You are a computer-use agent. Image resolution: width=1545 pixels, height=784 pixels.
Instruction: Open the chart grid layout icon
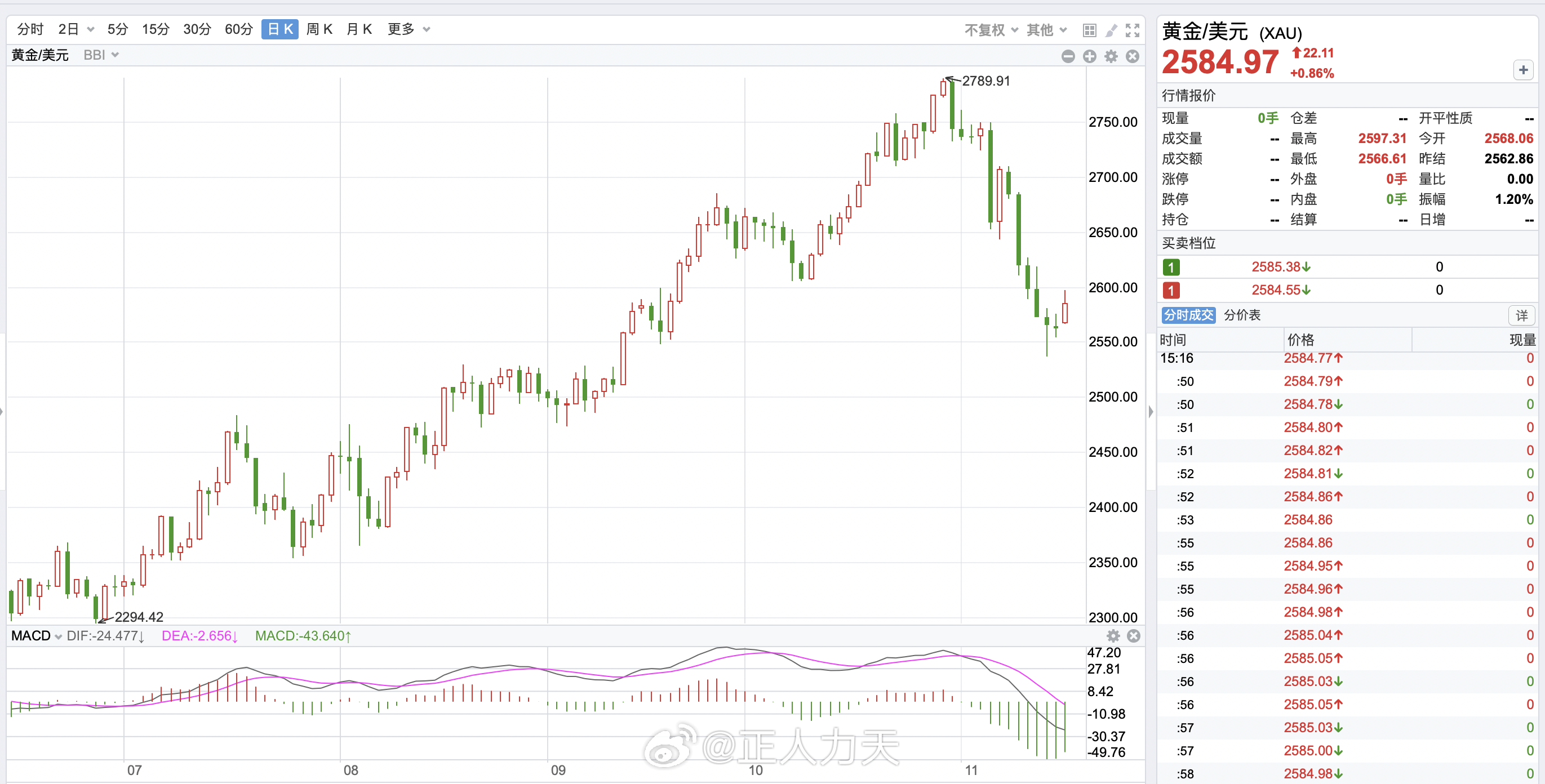point(1089,30)
